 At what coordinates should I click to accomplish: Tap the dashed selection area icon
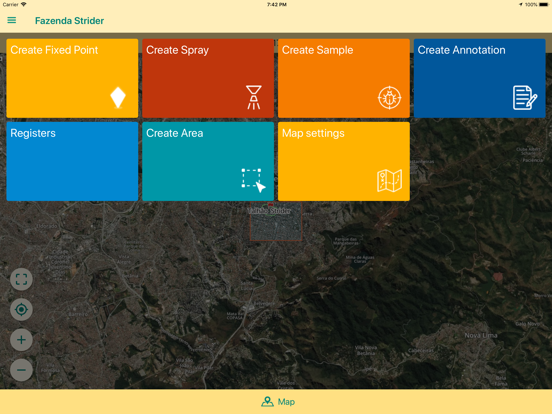(253, 180)
